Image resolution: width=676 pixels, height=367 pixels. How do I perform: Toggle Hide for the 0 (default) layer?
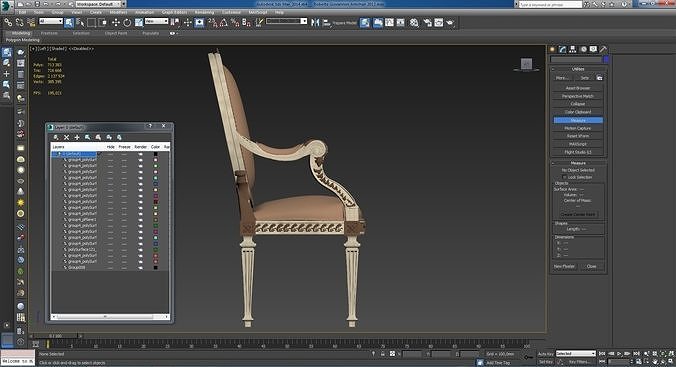click(x=111, y=154)
